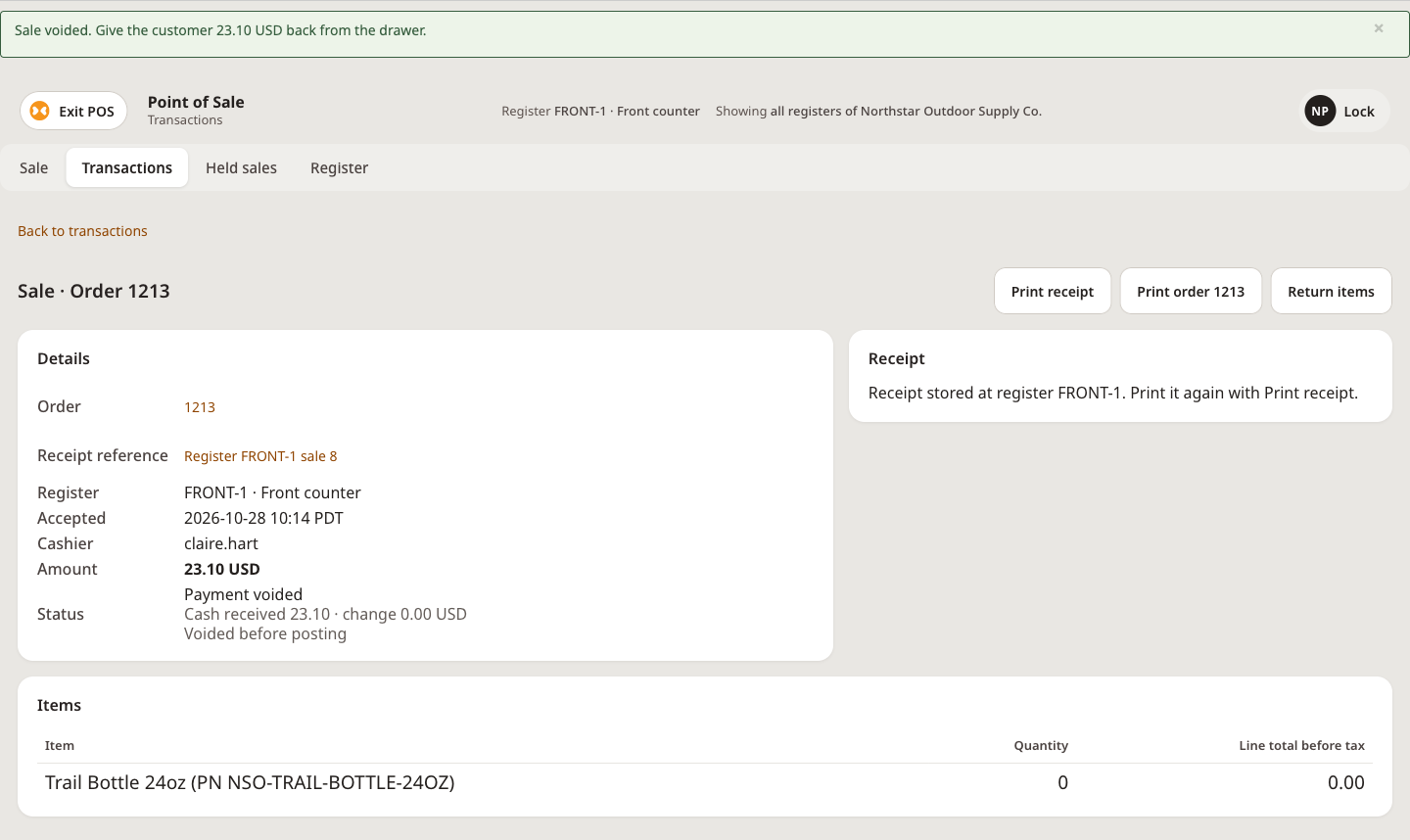1410x840 pixels.
Task: Click the Quantity column header
Action: click(1041, 746)
